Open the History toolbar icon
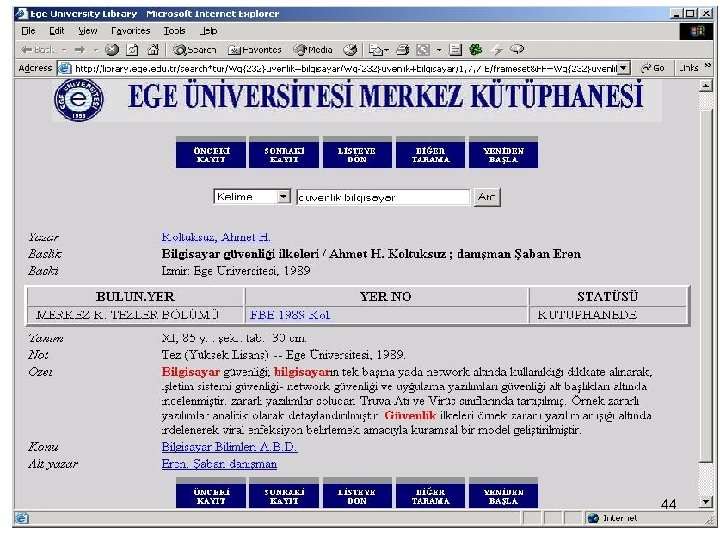This screenshot has height=540, width=720. coord(350,50)
